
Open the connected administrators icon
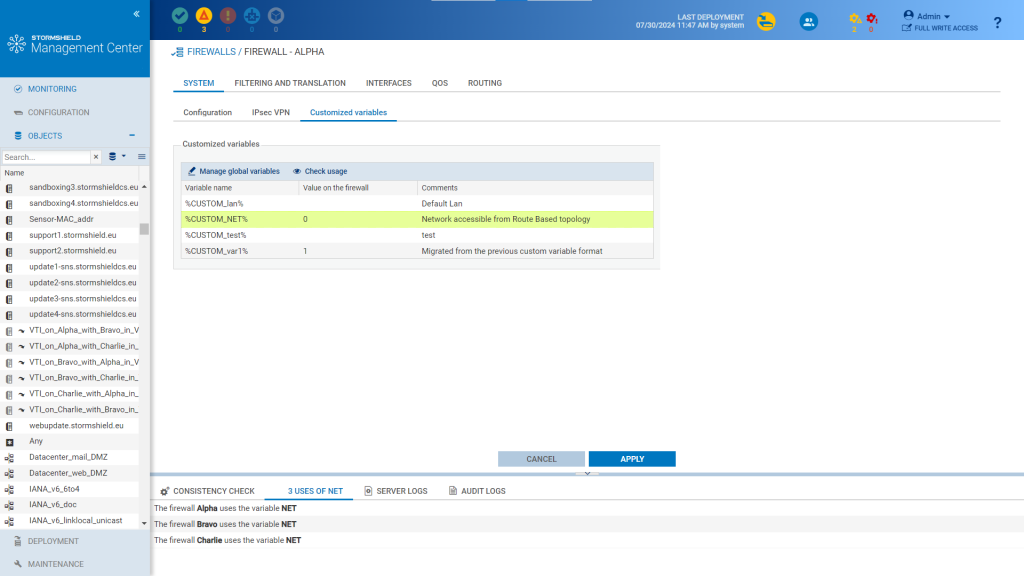808,22
